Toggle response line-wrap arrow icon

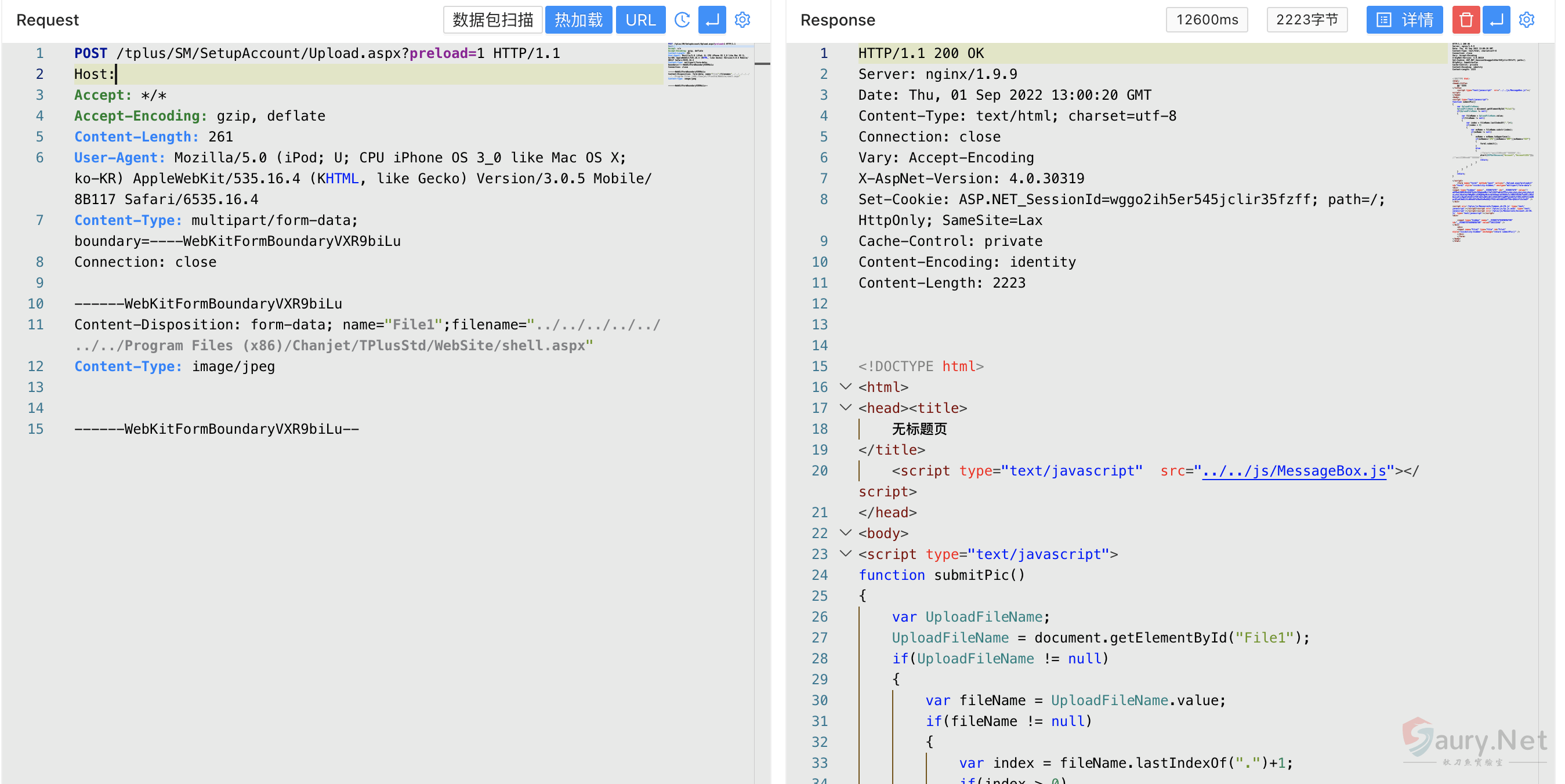click(1497, 20)
